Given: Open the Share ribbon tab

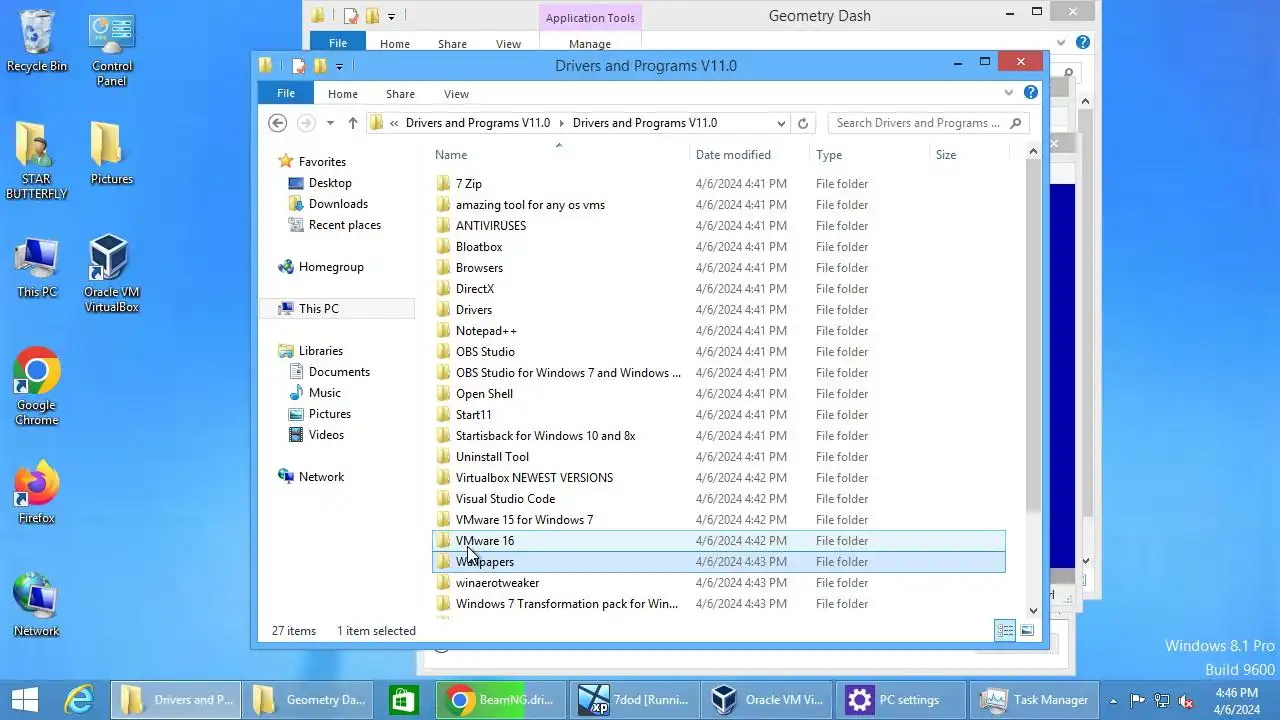Looking at the screenshot, I should click(x=400, y=93).
